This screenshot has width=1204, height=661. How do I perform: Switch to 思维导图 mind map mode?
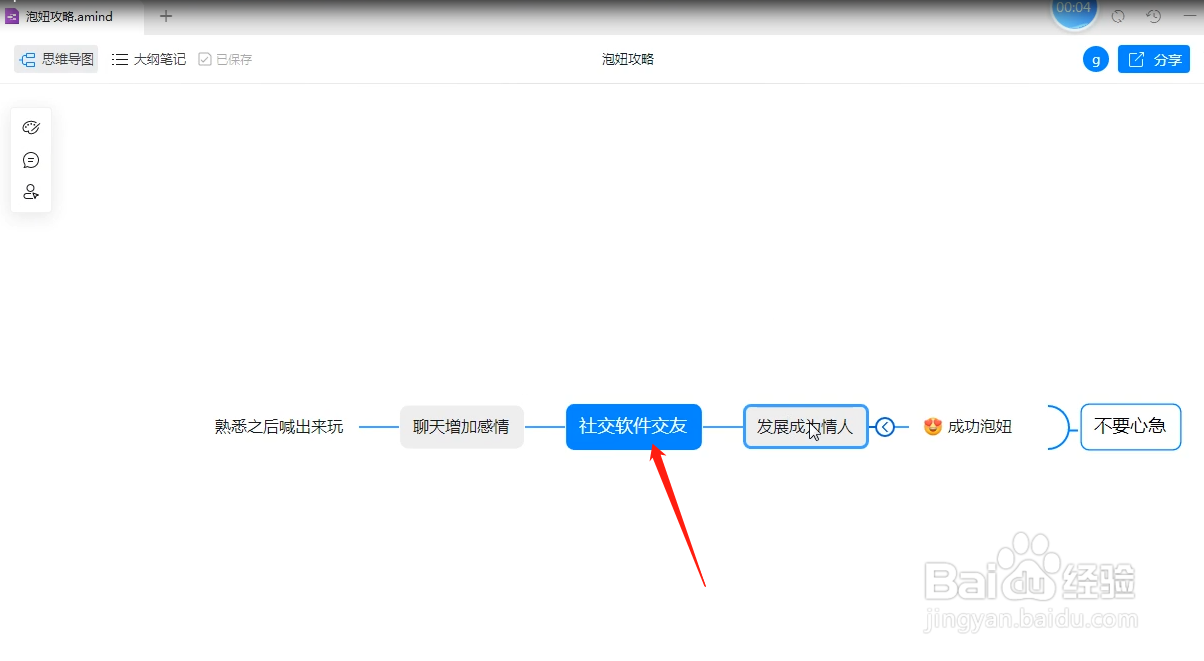(64, 59)
